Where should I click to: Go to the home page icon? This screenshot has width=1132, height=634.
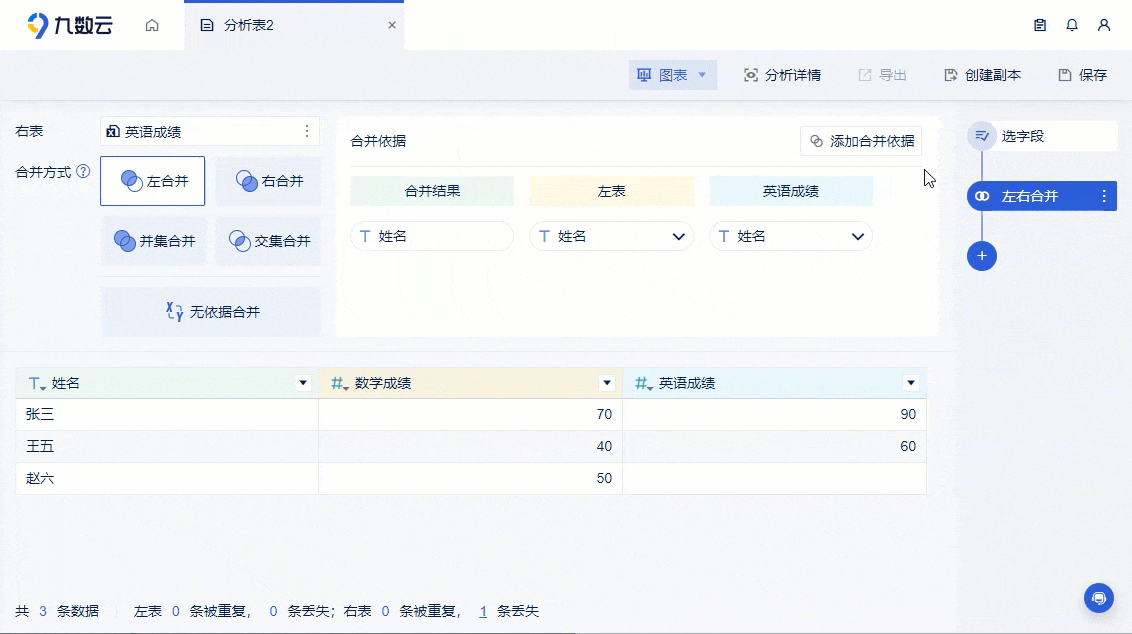tap(152, 25)
